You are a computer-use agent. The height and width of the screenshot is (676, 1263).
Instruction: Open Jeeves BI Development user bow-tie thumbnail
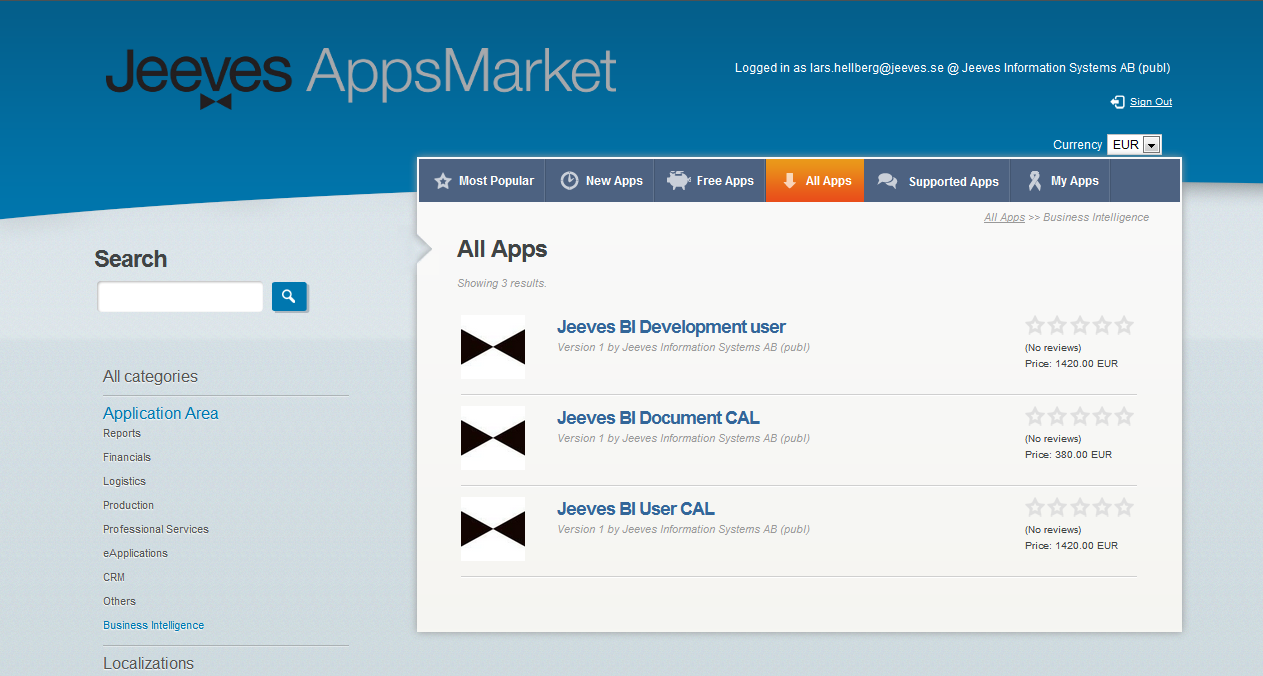tap(493, 347)
